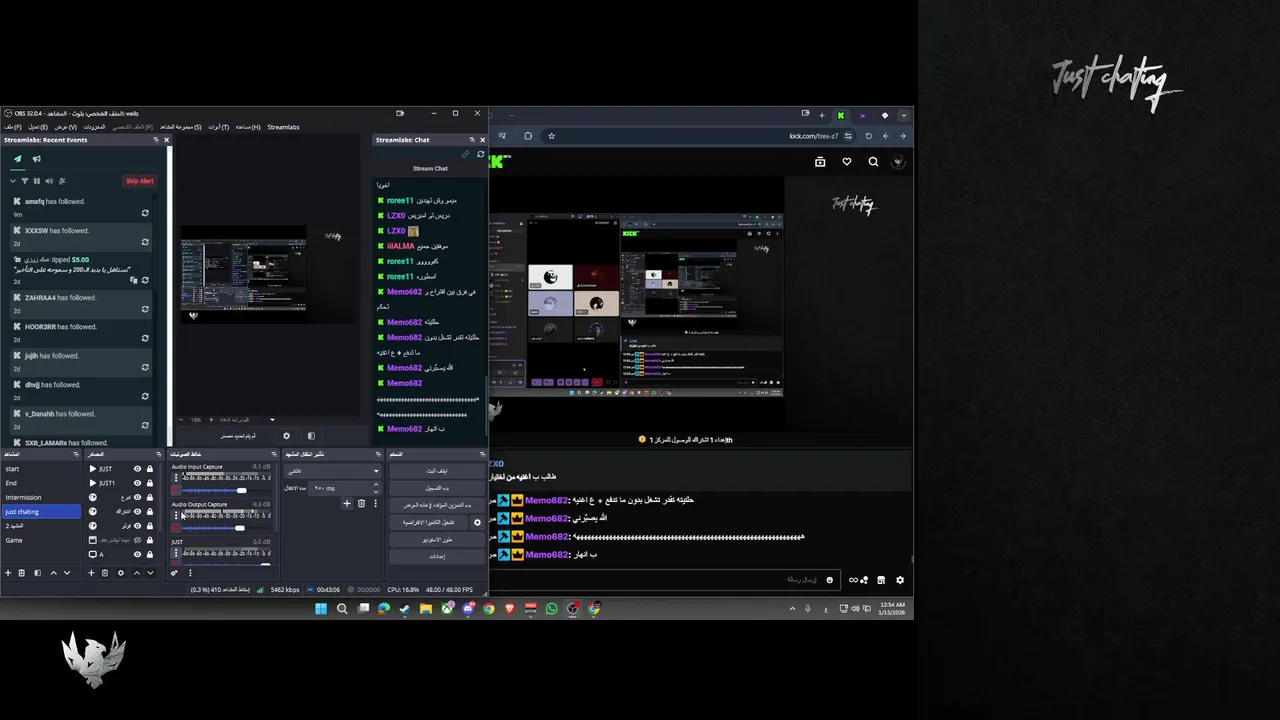This screenshot has height=720, width=1280.
Task: Move source down with arrow icon
Action: point(150,573)
